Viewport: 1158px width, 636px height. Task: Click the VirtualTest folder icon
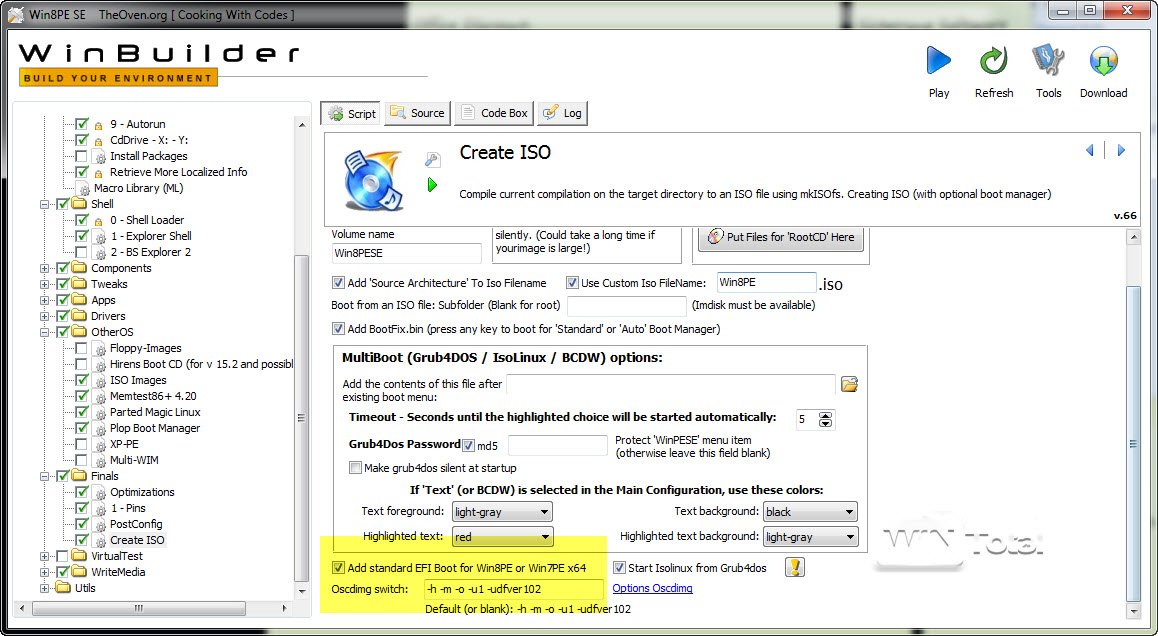pyautogui.click(x=80, y=556)
